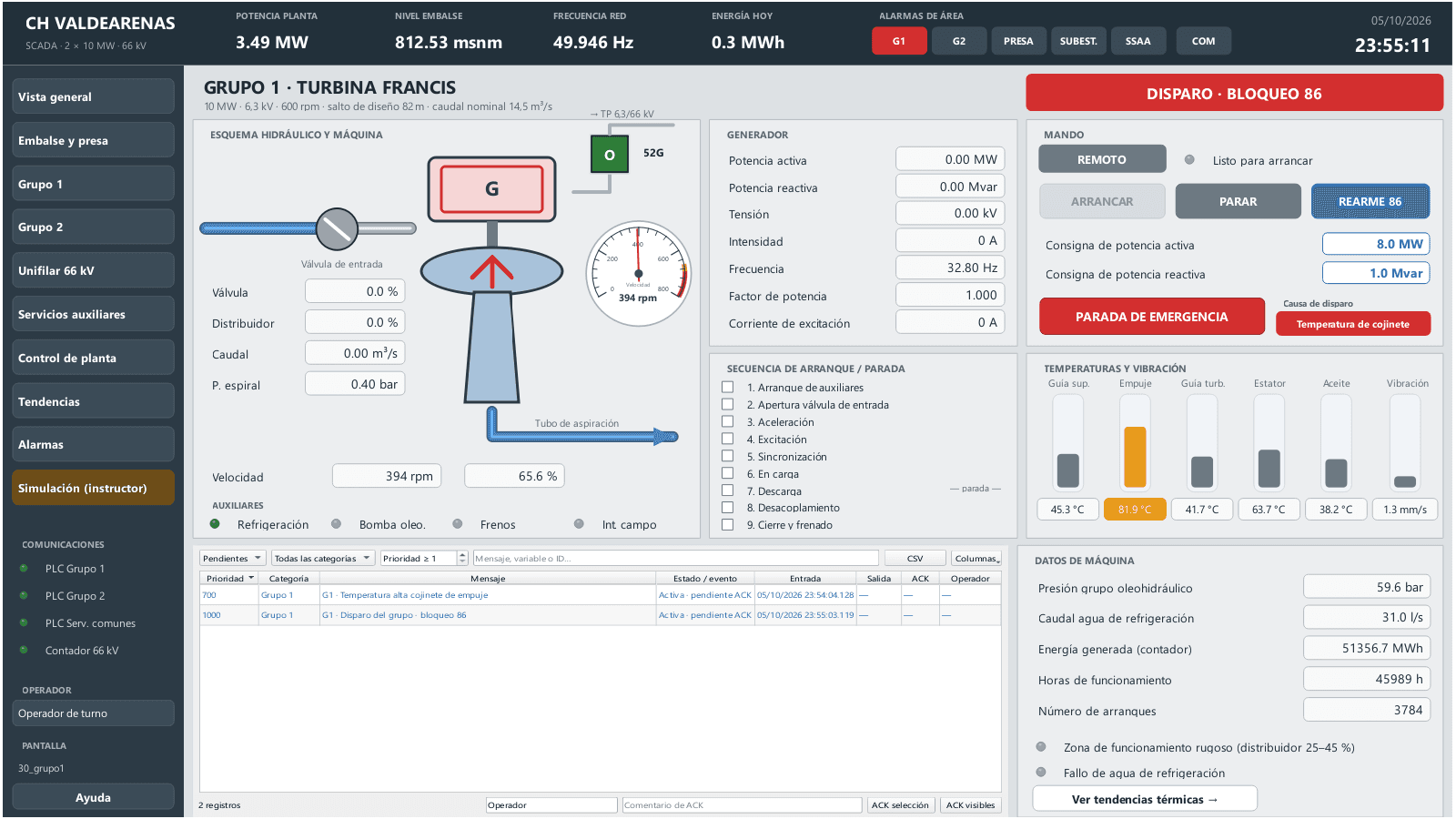Open the Embalse y presa page
The image size is (1456, 819).
point(93,140)
